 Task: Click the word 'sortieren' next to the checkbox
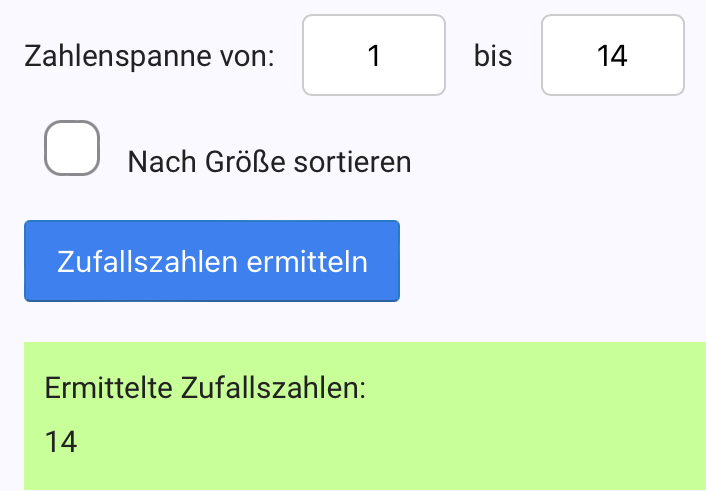(x=352, y=162)
